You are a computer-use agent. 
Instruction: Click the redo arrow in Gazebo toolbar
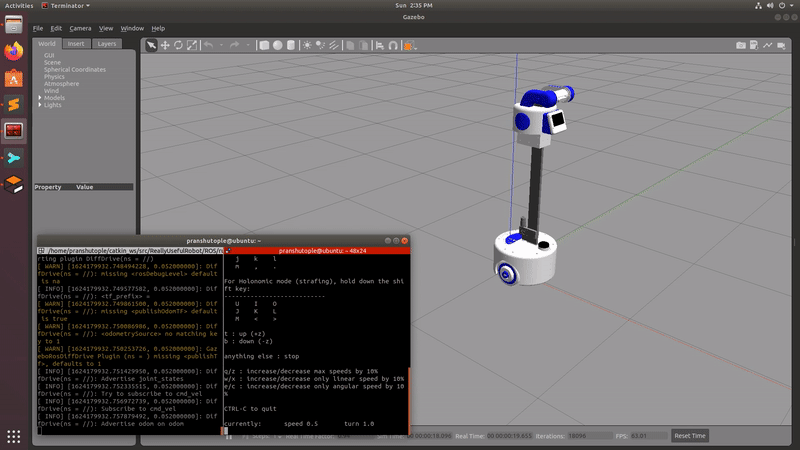pos(234,45)
